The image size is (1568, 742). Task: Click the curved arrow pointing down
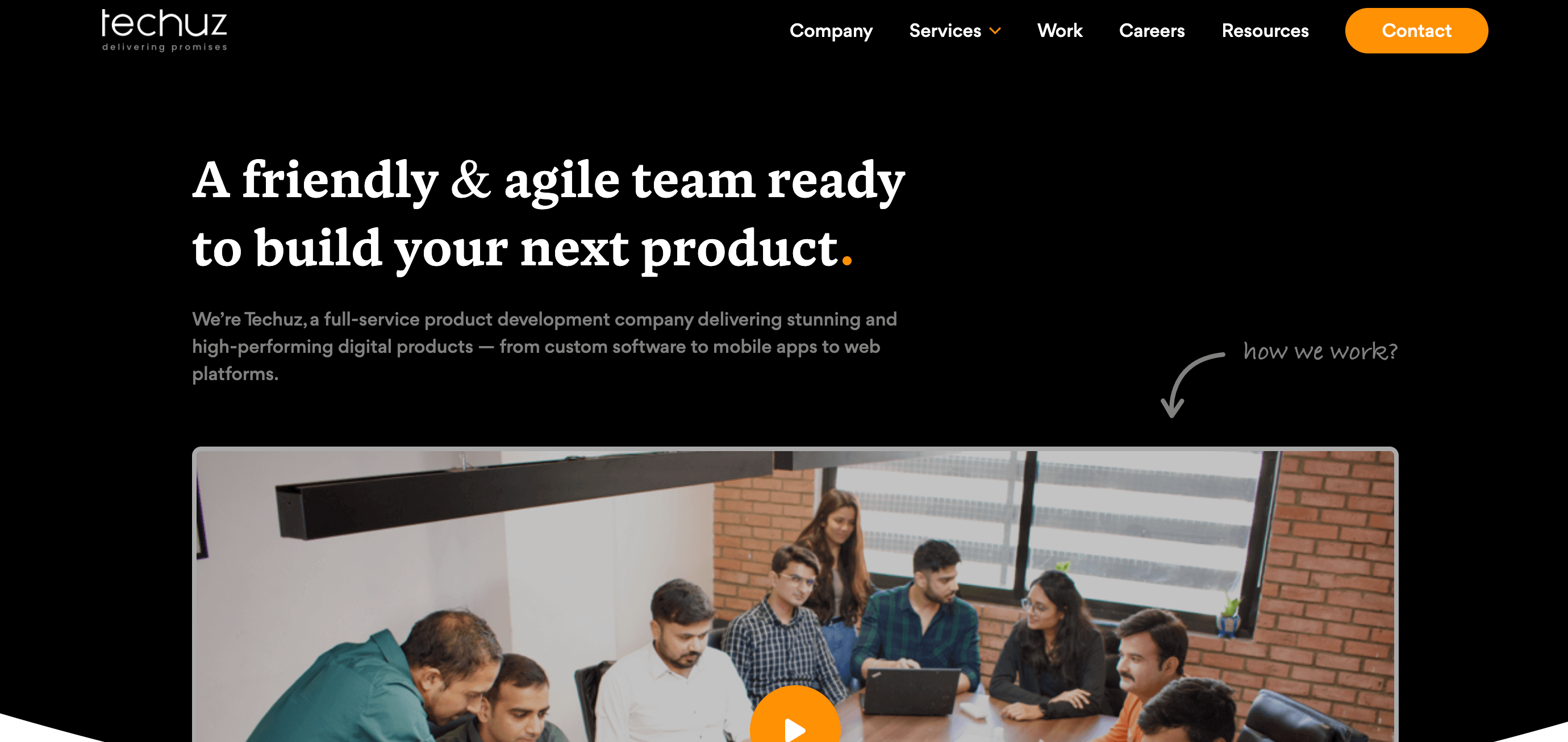coord(1191,385)
